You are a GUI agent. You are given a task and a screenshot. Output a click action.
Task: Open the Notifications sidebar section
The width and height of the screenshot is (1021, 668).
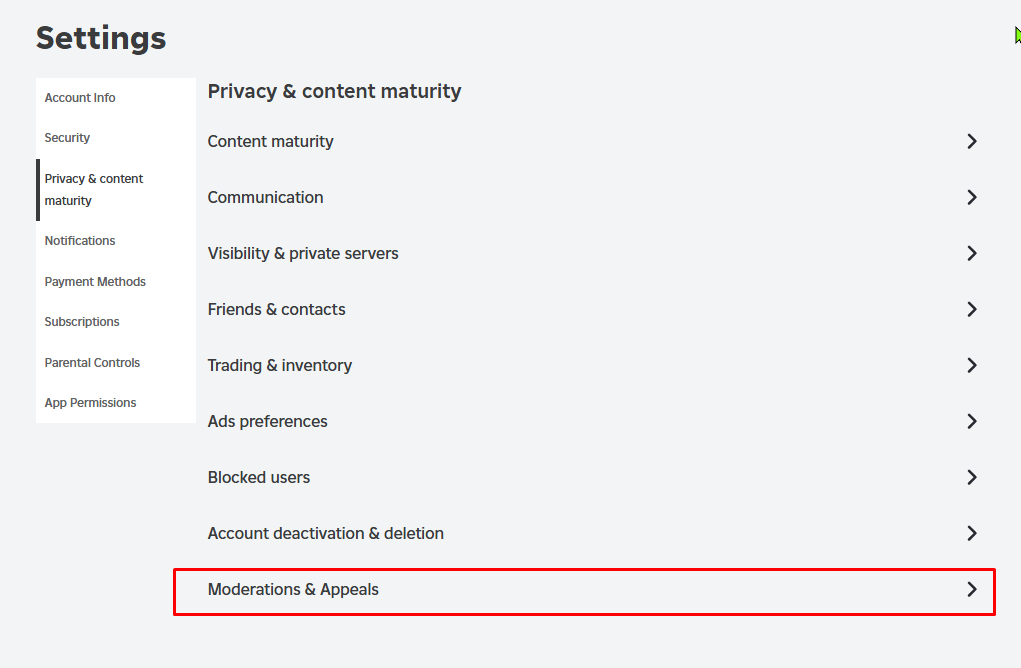(x=80, y=240)
